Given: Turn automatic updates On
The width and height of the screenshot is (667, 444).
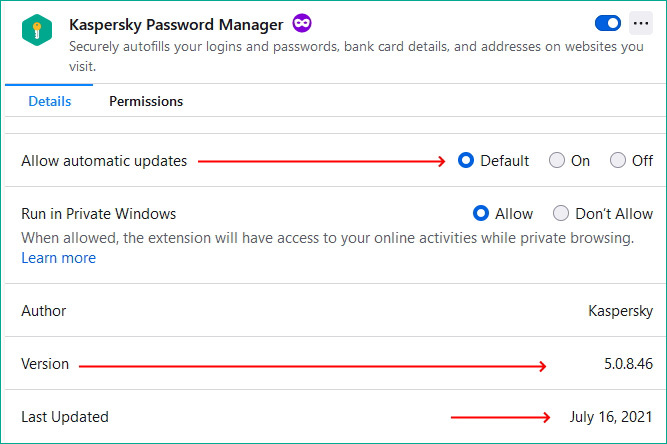Looking at the screenshot, I should [x=557, y=160].
